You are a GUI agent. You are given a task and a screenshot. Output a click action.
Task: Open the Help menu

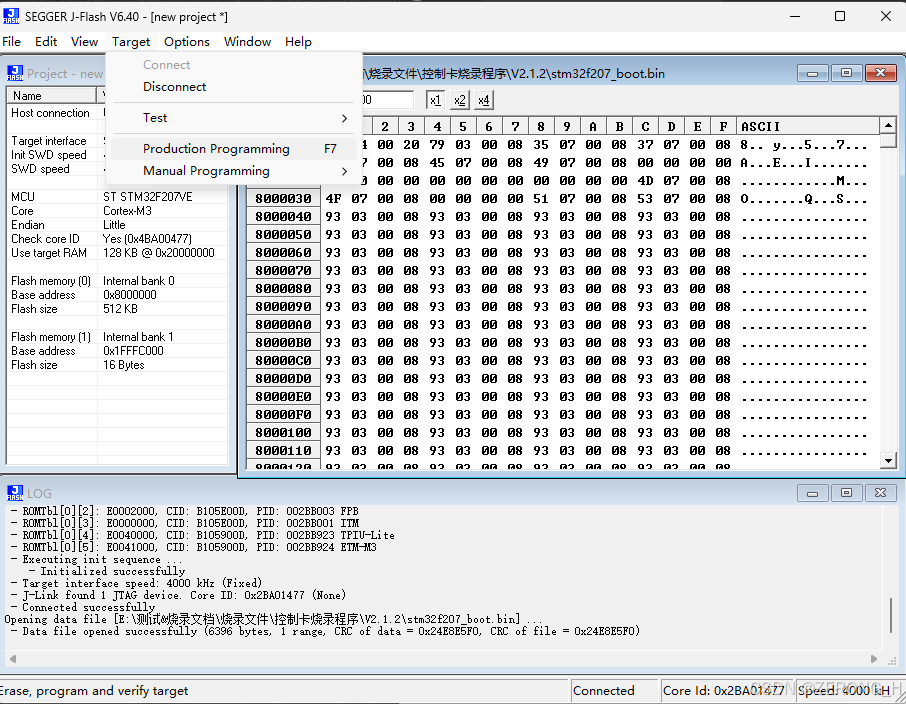[x=298, y=42]
